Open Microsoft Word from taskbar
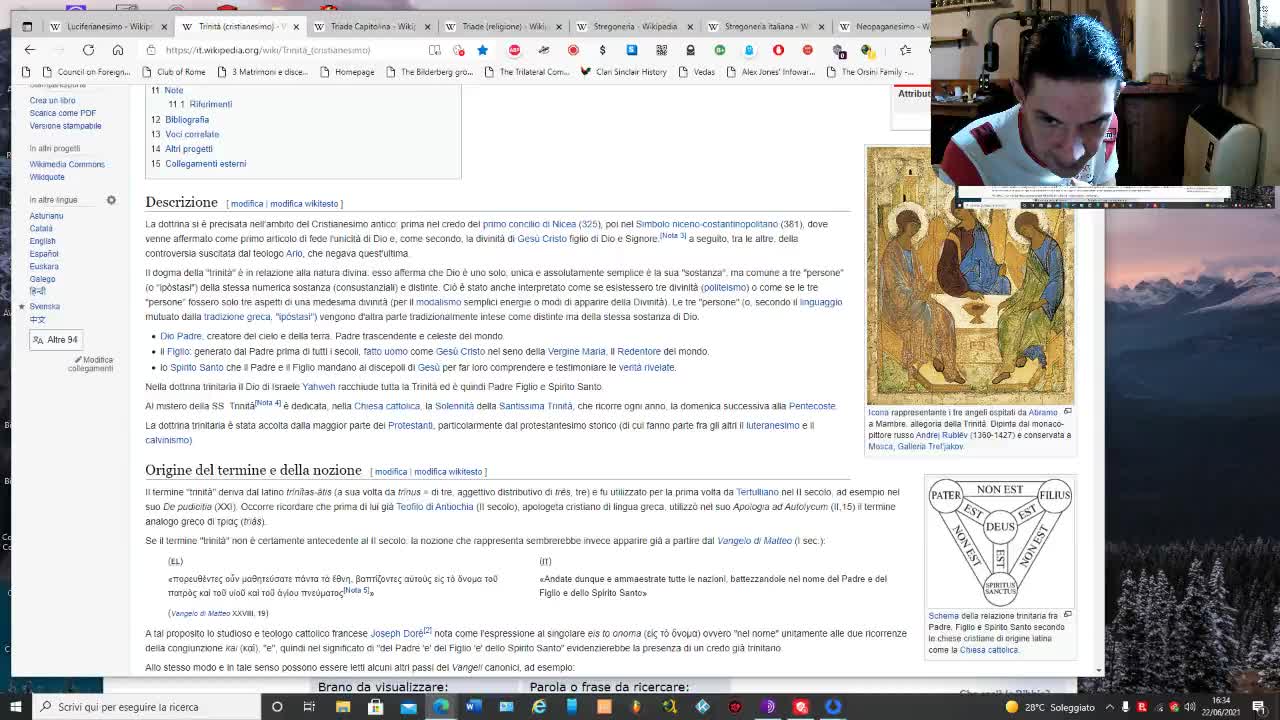 473,706
